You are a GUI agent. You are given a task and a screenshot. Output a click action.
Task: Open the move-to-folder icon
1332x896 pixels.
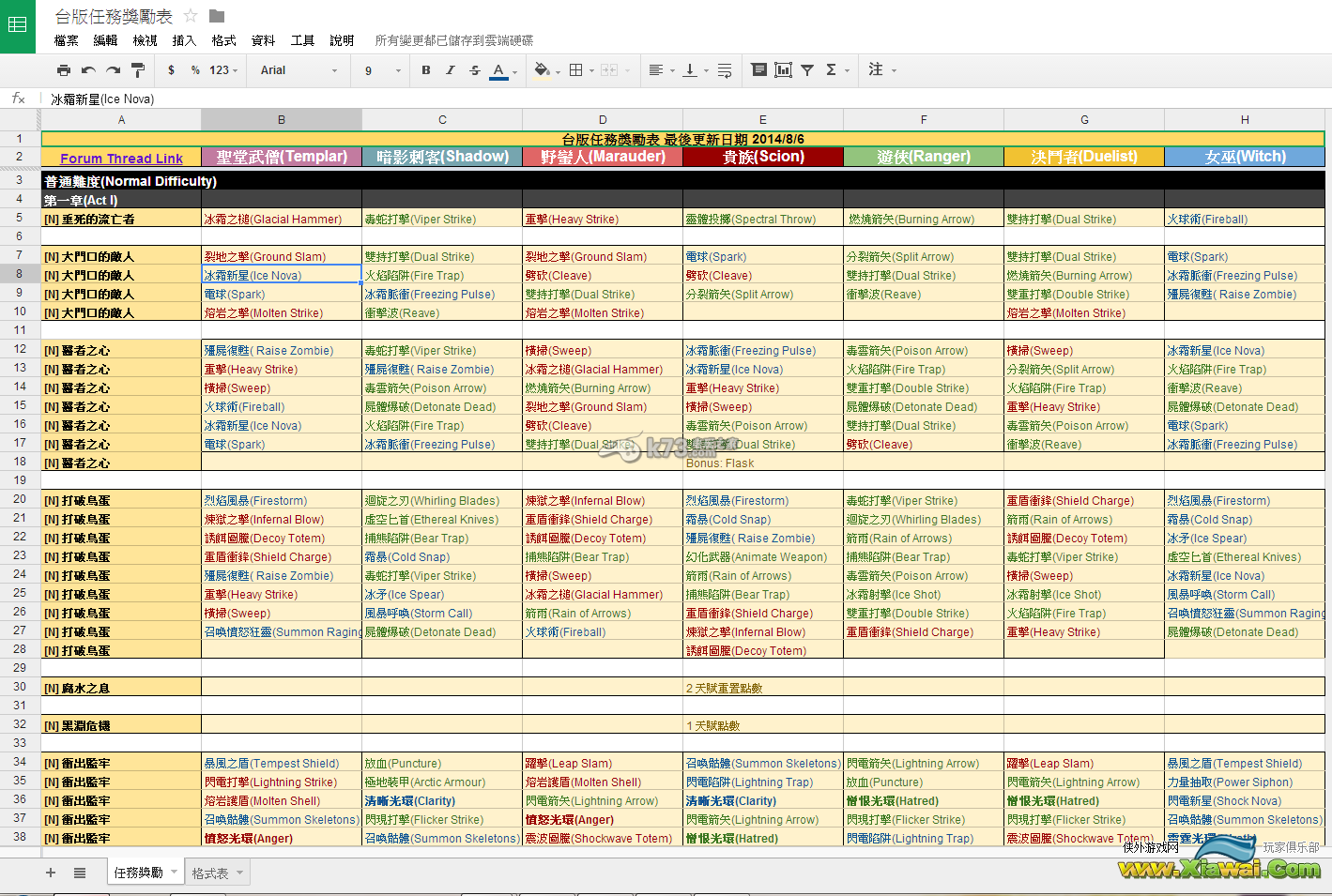(217, 16)
